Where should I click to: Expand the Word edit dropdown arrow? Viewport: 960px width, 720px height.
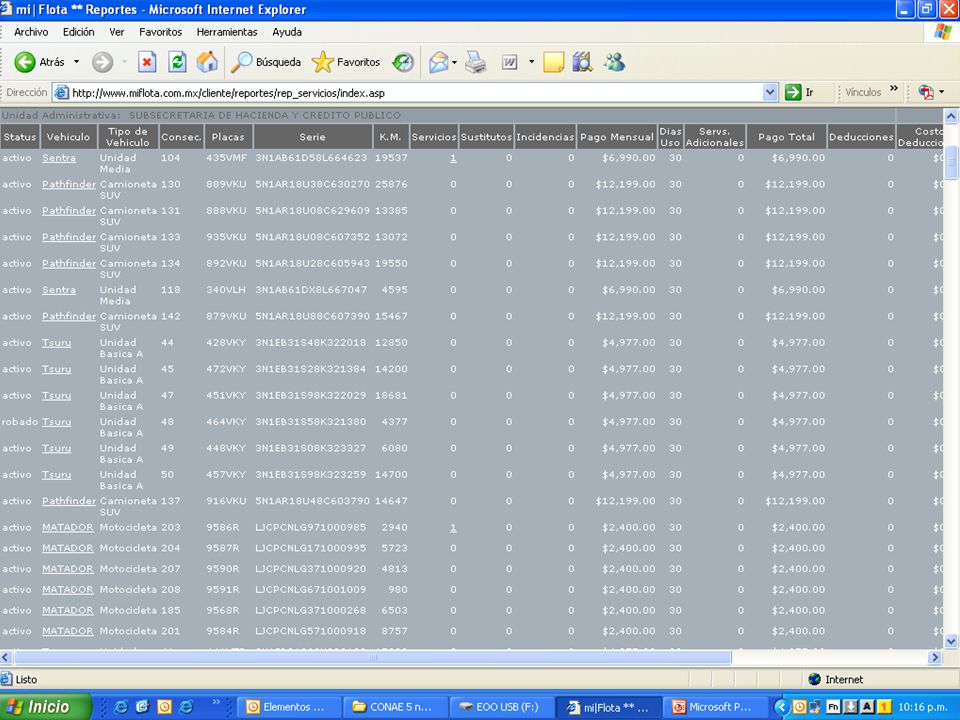531,62
